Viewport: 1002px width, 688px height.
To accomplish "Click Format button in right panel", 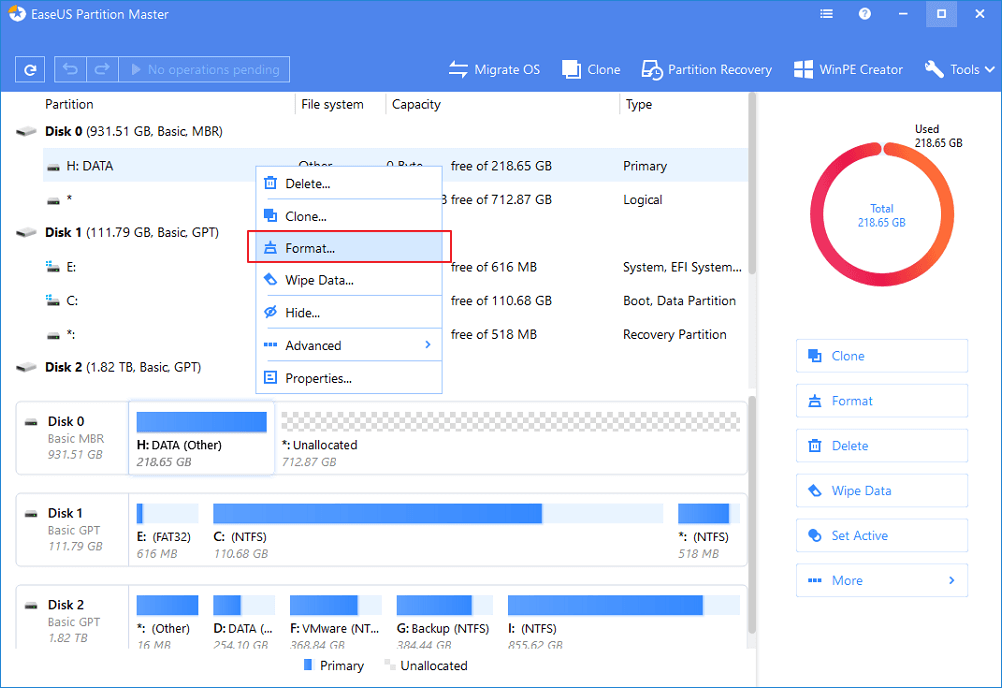I will [x=882, y=401].
